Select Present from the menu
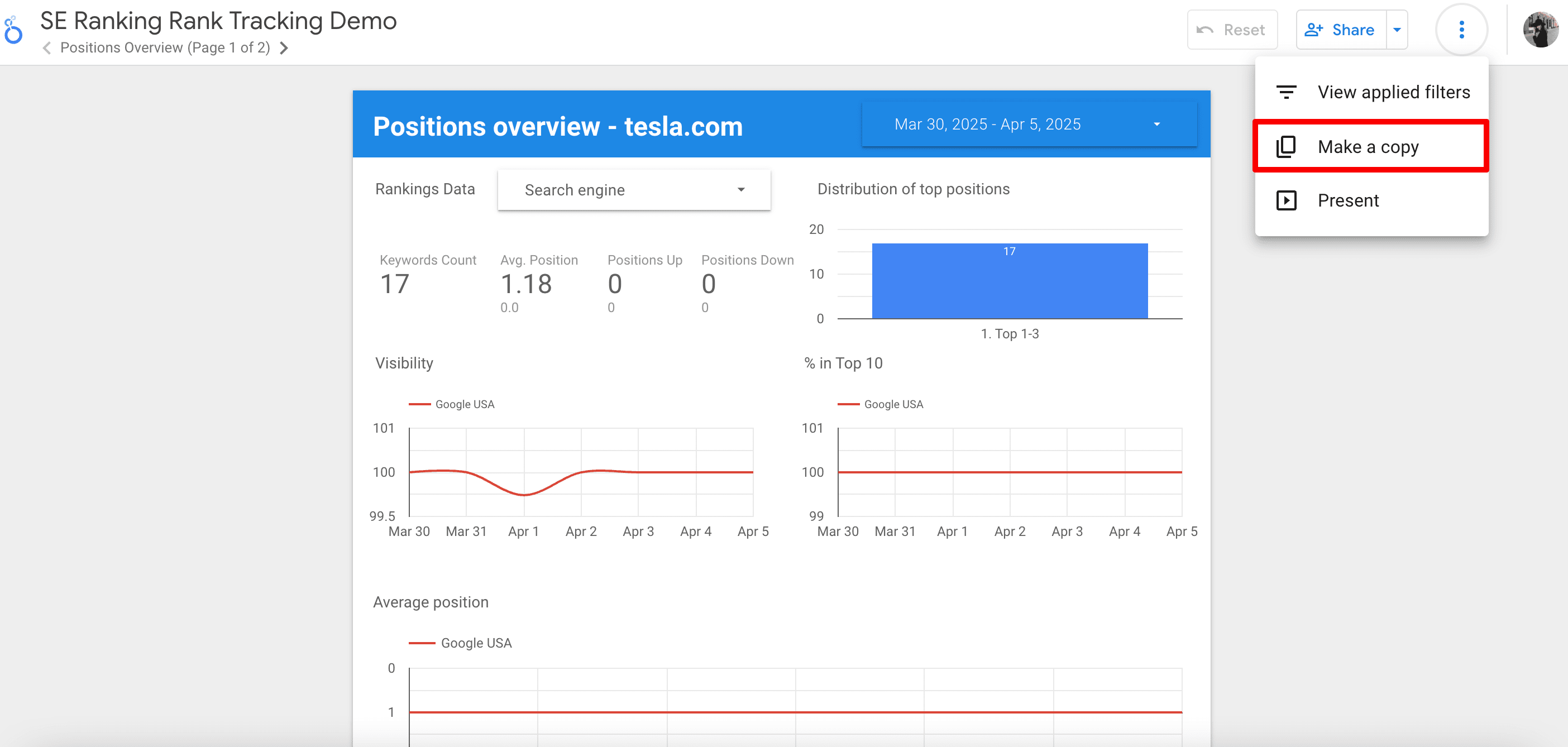 tap(1371, 200)
